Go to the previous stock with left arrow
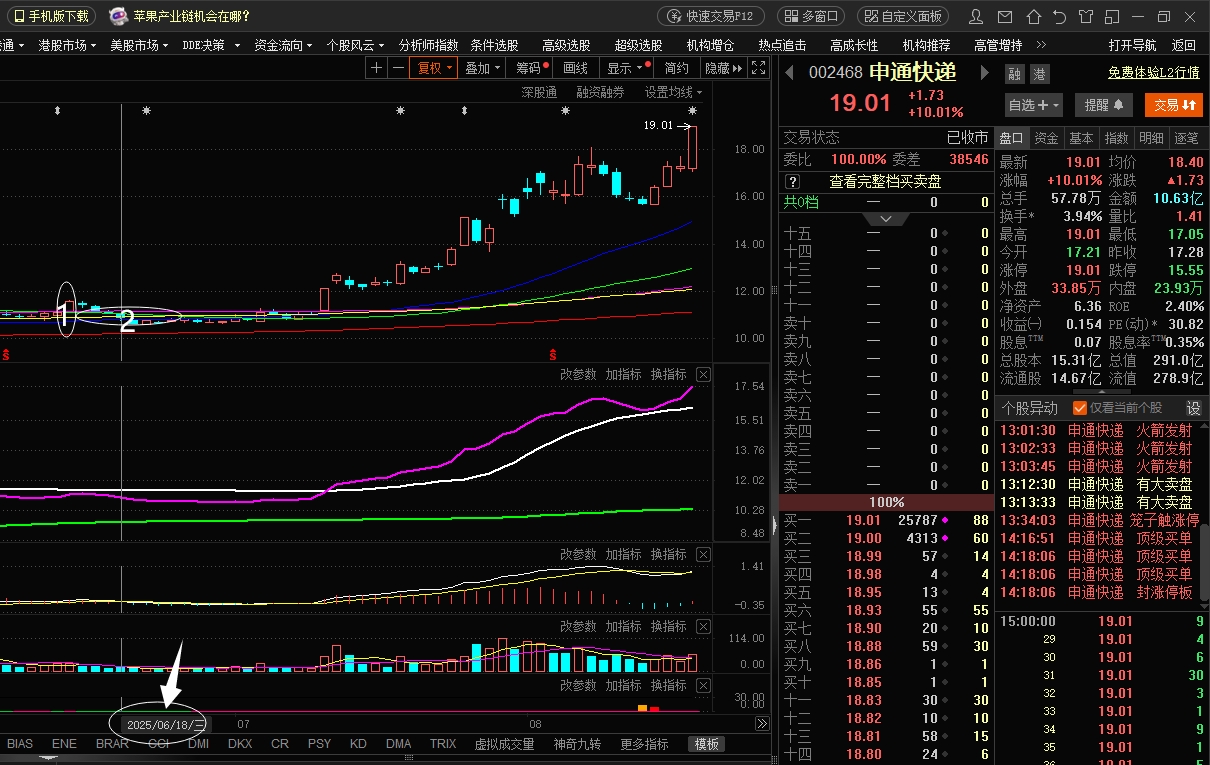The height and width of the screenshot is (765, 1210). pos(789,72)
